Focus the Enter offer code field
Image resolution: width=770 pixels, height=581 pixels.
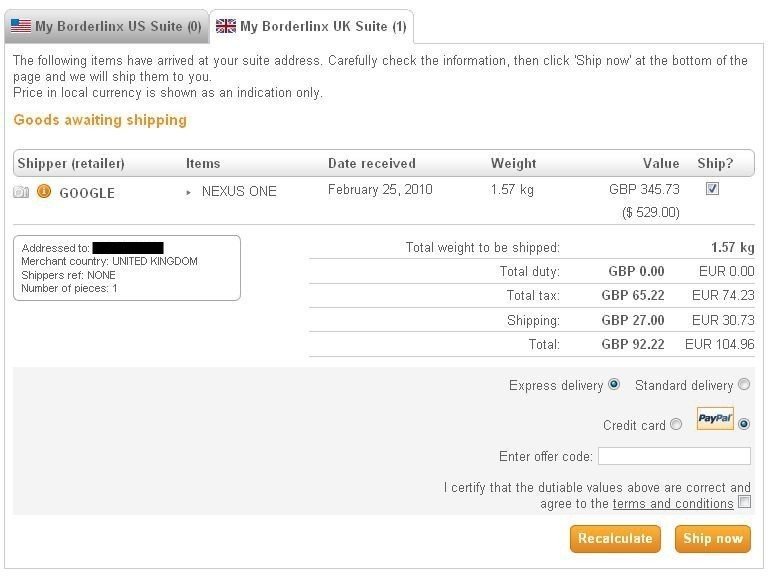click(674, 456)
